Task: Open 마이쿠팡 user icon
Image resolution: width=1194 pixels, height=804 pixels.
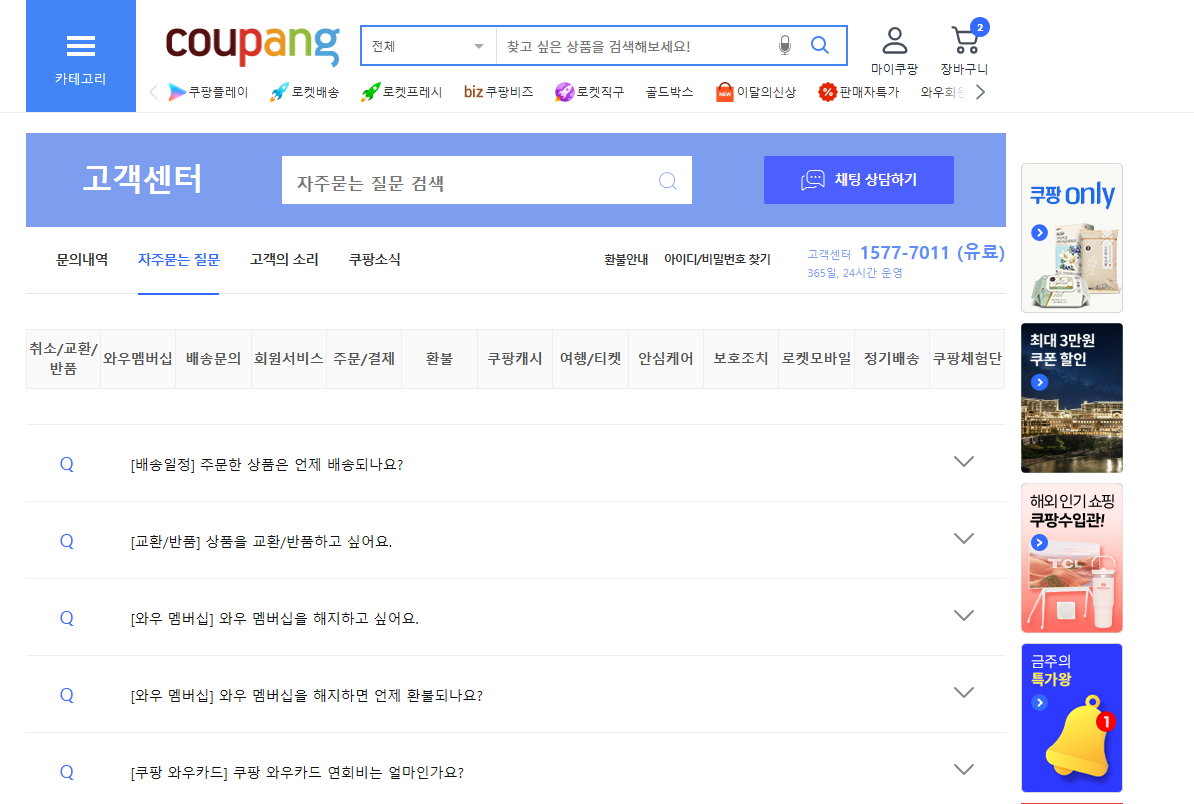Action: click(894, 41)
